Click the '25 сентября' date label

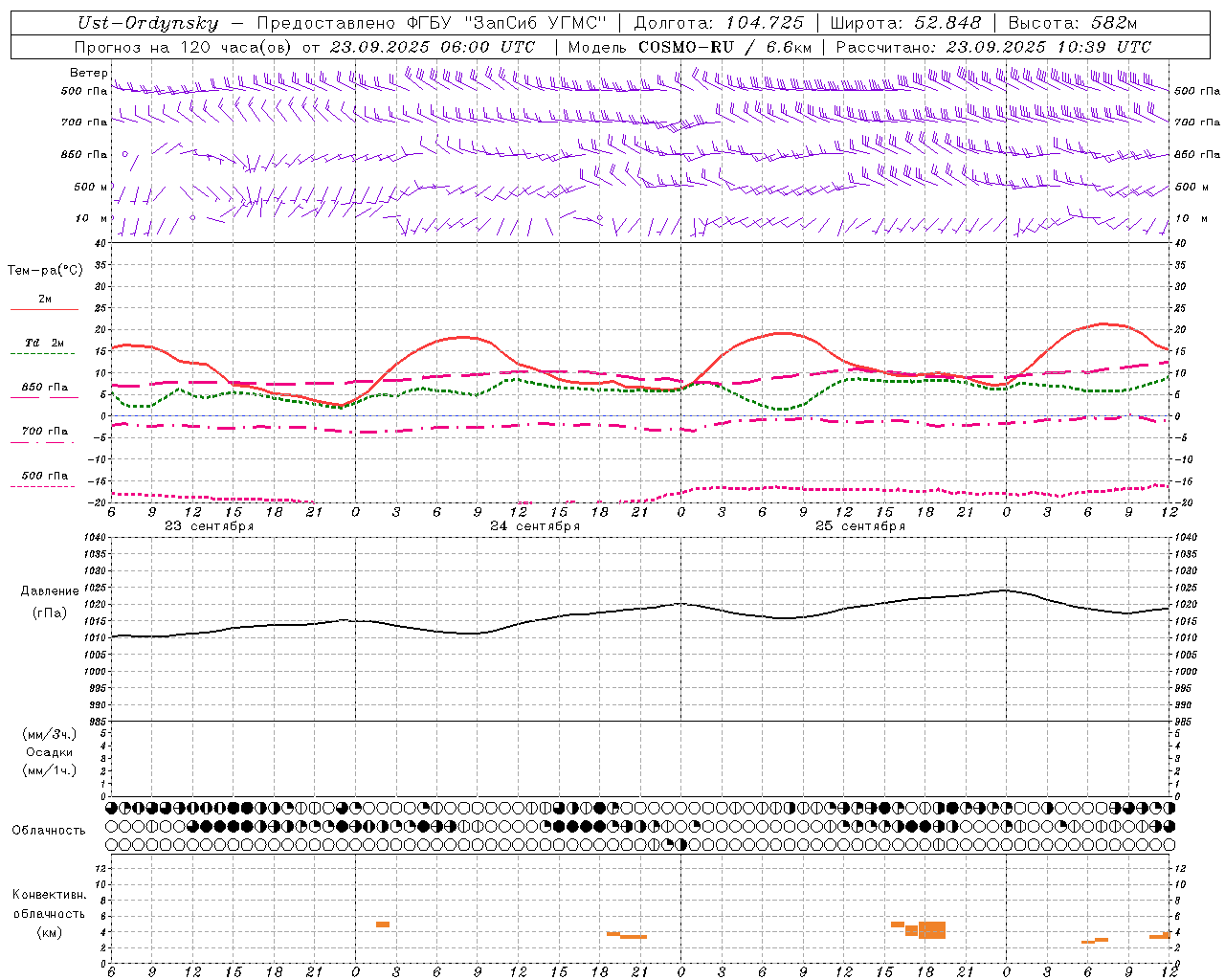860,526
